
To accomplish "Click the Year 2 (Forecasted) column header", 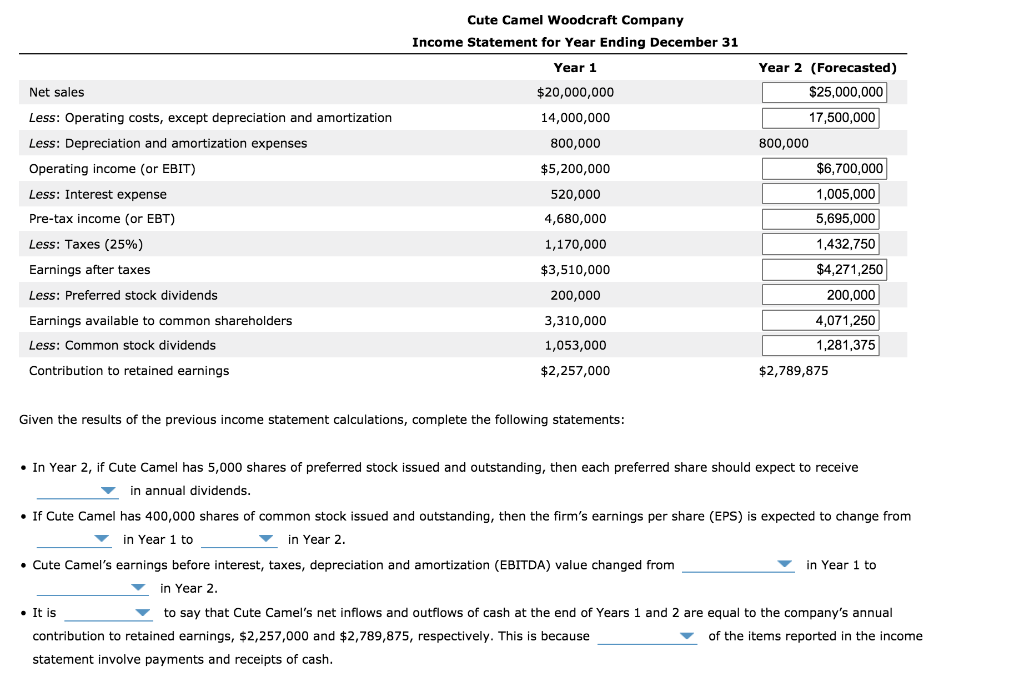I will [828, 67].
